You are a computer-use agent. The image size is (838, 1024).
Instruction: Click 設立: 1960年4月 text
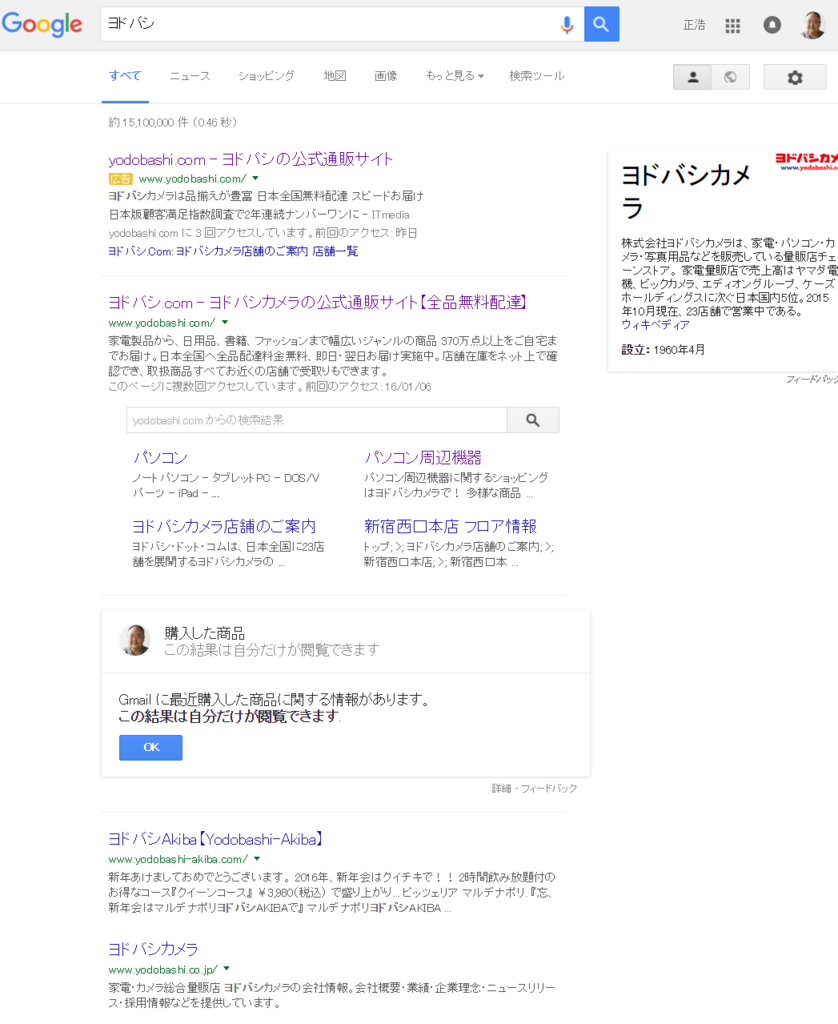663,349
